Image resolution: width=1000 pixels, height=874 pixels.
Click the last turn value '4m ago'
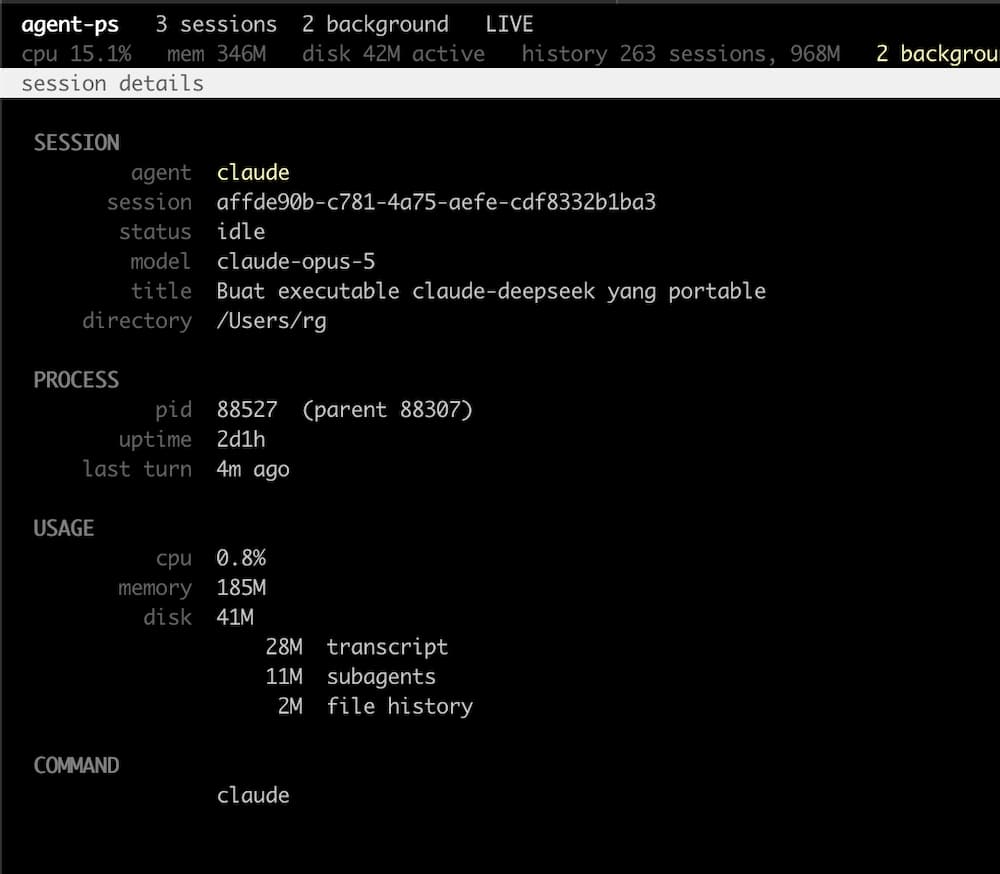pyautogui.click(x=253, y=470)
